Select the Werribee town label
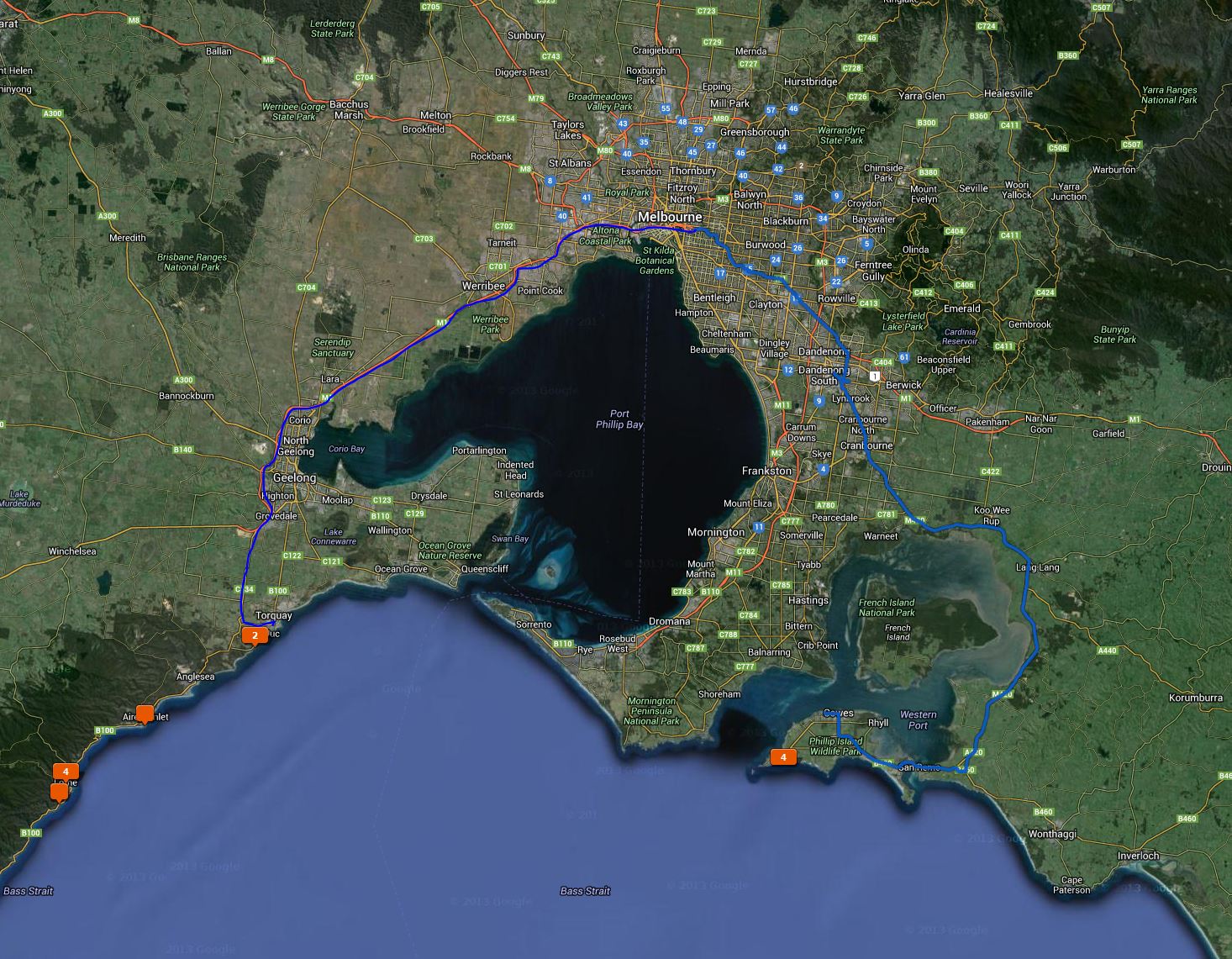Viewport: 1232px width, 959px height. (483, 286)
